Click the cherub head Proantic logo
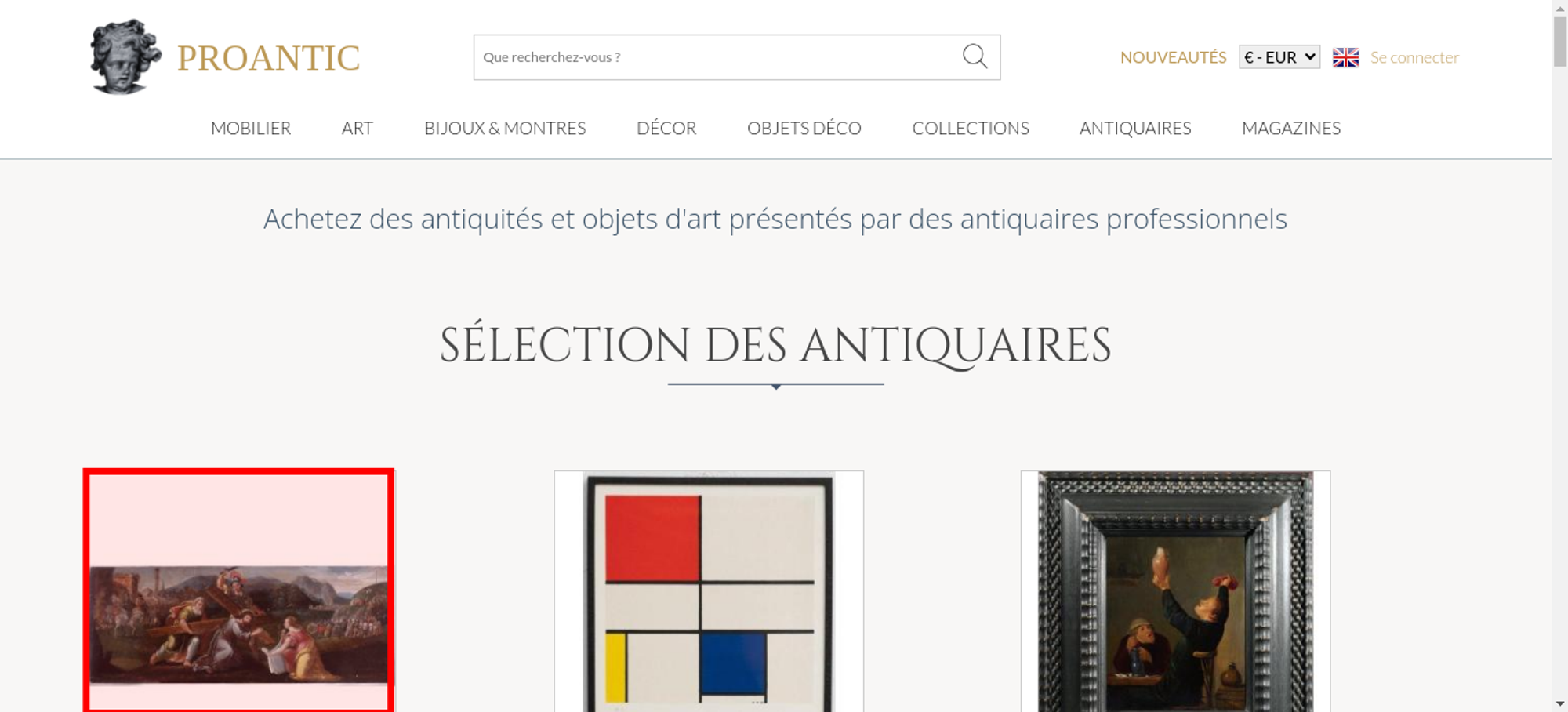This screenshot has height=712, width=1568. 125,56
